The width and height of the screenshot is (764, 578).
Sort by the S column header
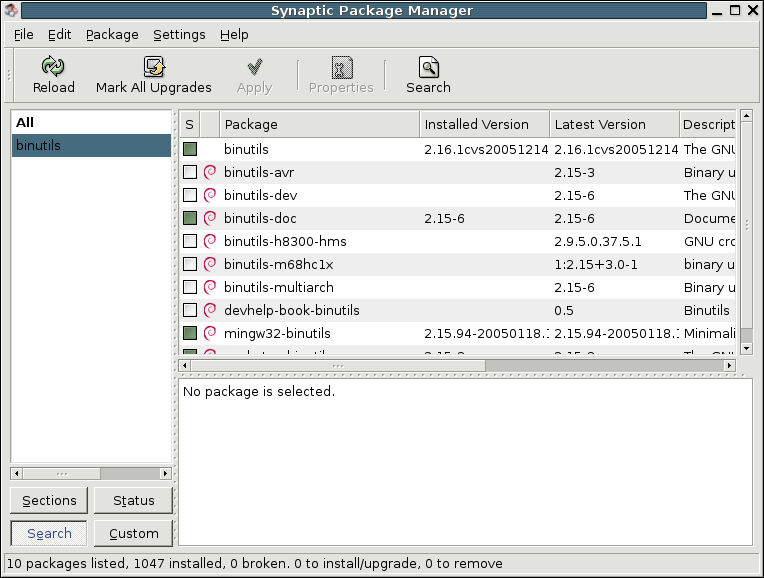[190, 124]
